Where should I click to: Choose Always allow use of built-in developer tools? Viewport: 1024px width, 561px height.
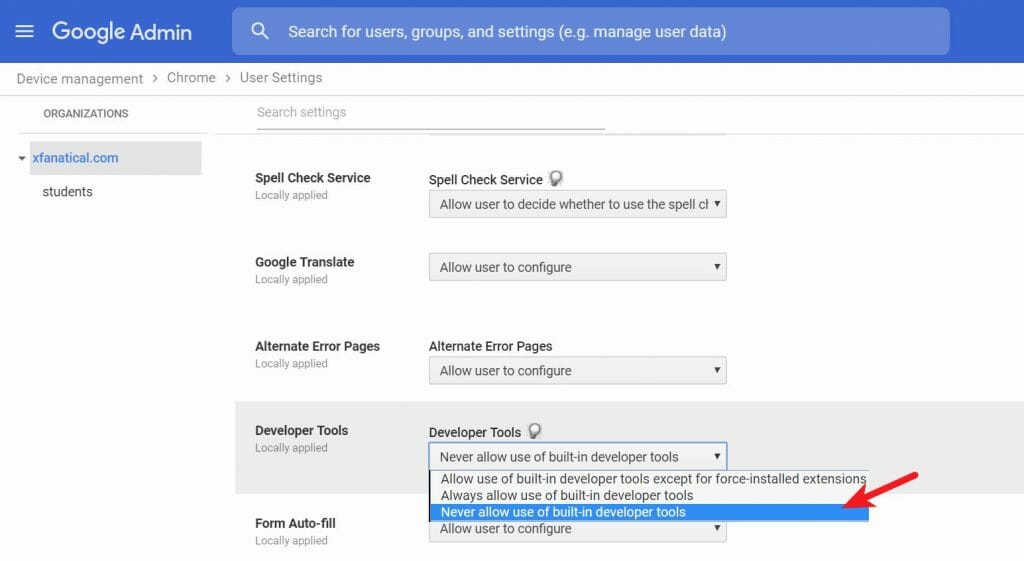(x=649, y=496)
